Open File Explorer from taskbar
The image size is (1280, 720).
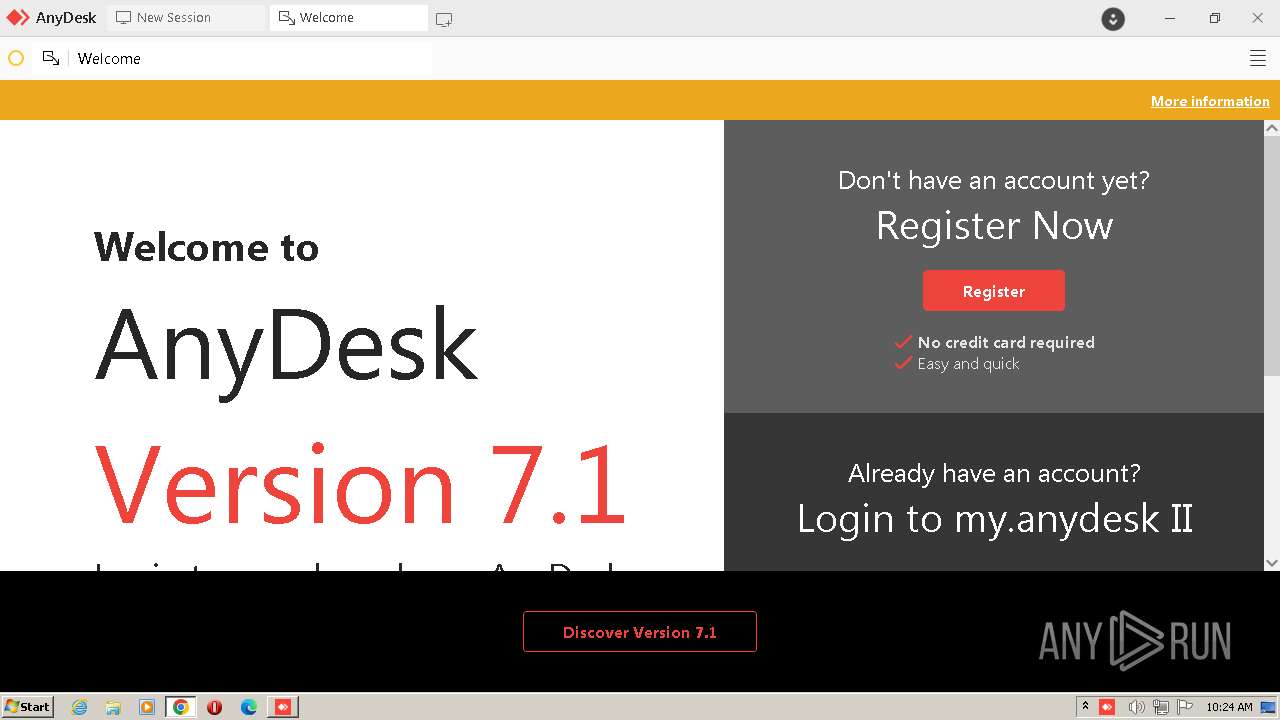pyautogui.click(x=113, y=707)
